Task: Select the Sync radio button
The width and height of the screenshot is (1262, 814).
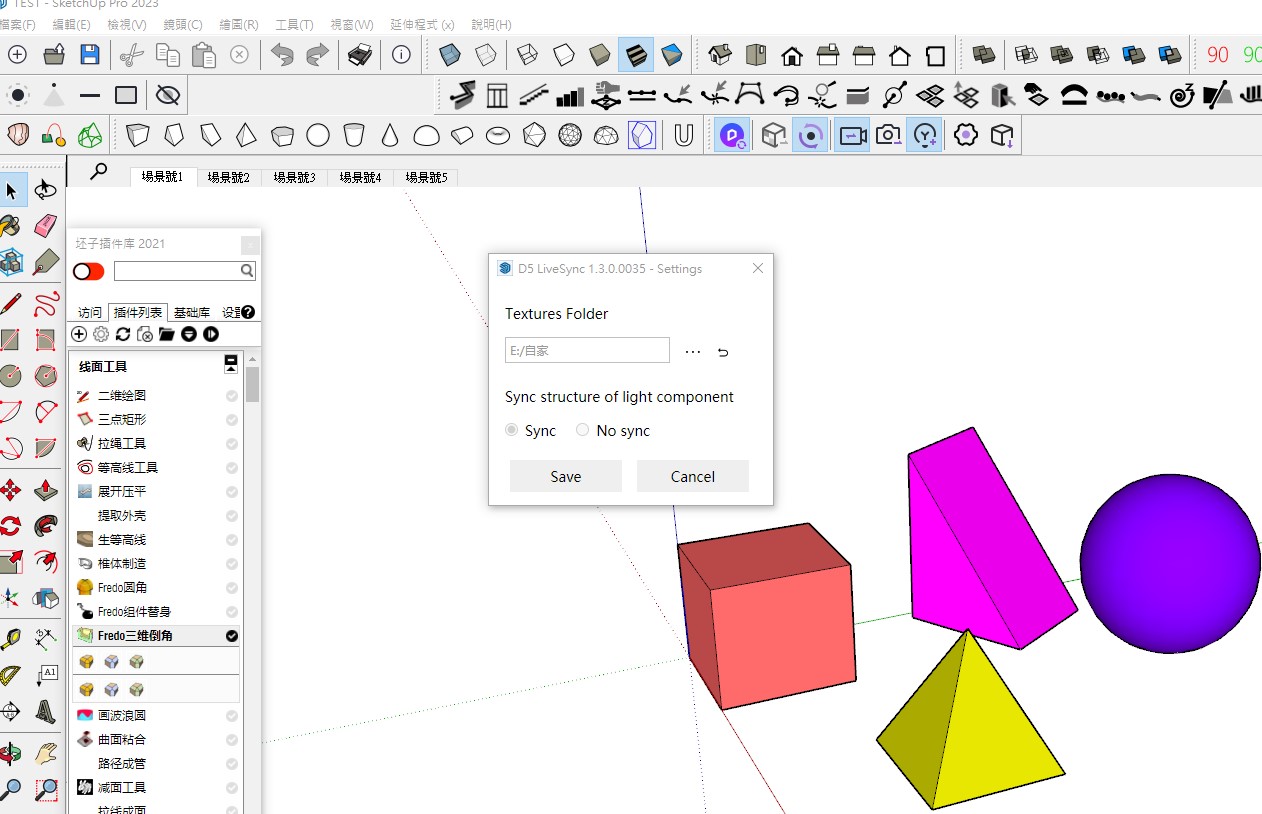Action: point(512,430)
